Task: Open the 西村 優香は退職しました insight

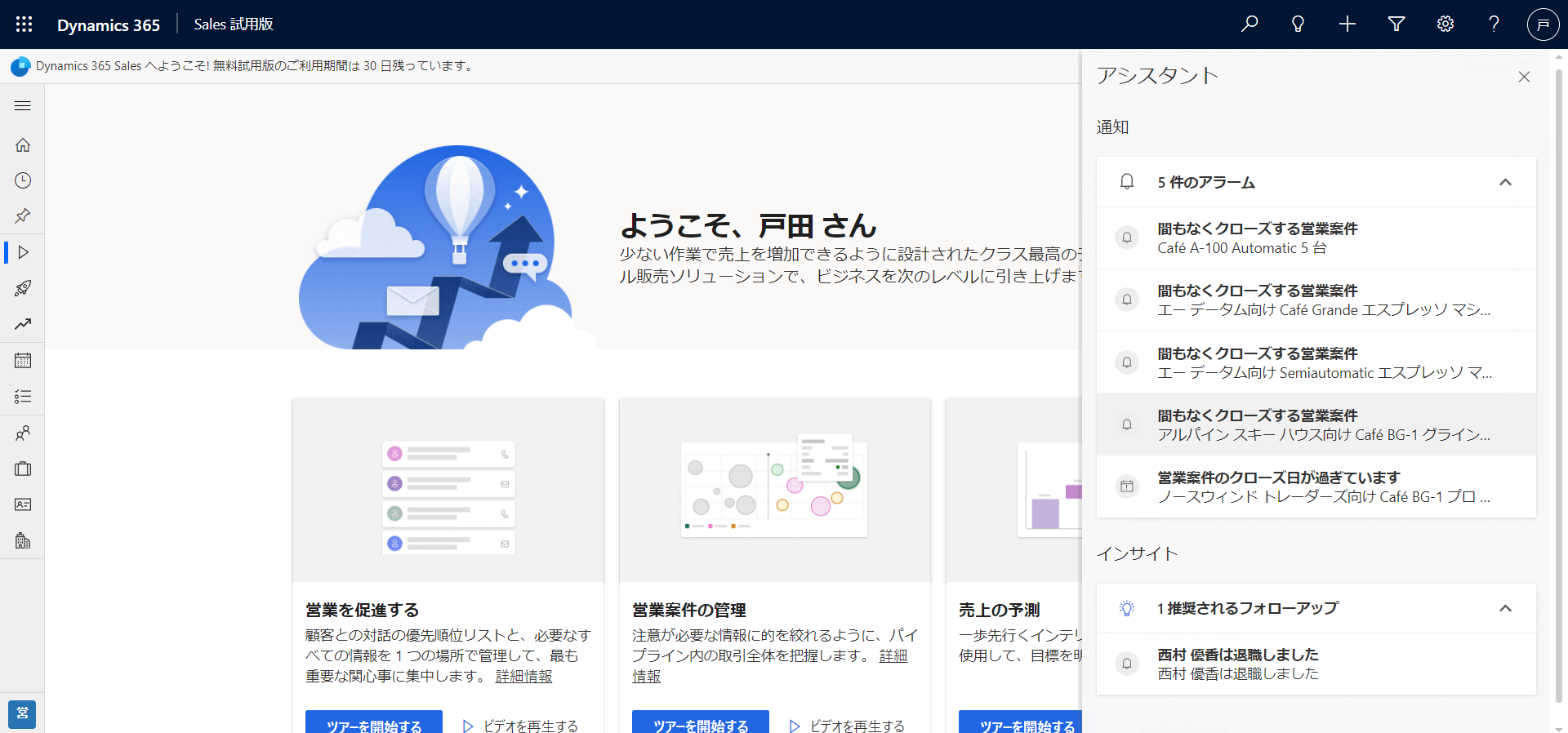Action: [x=1316, y=664]
